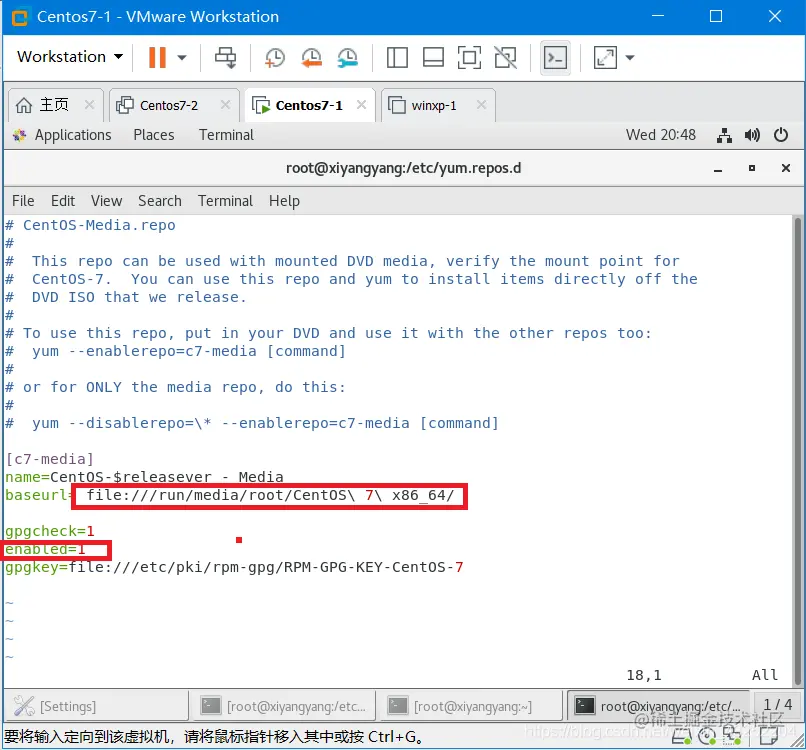This screenshot has height=750, width=806.
Task: Open the terminal Search menu
Action: (159, 201)
